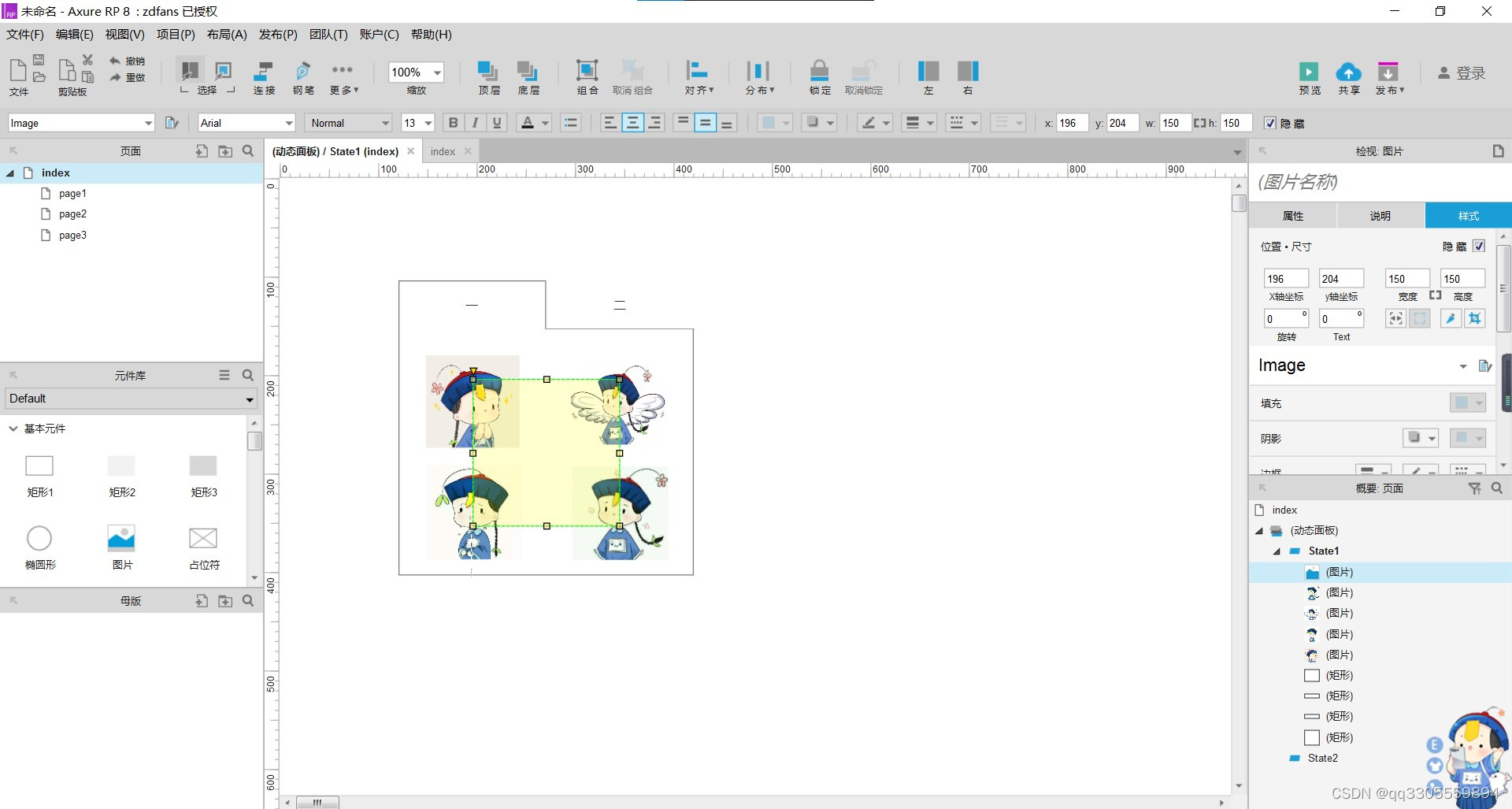Click the Share (共享) cloud icon
Viewport: 1512px width, 809px height.
click(x=1348, y=72)
